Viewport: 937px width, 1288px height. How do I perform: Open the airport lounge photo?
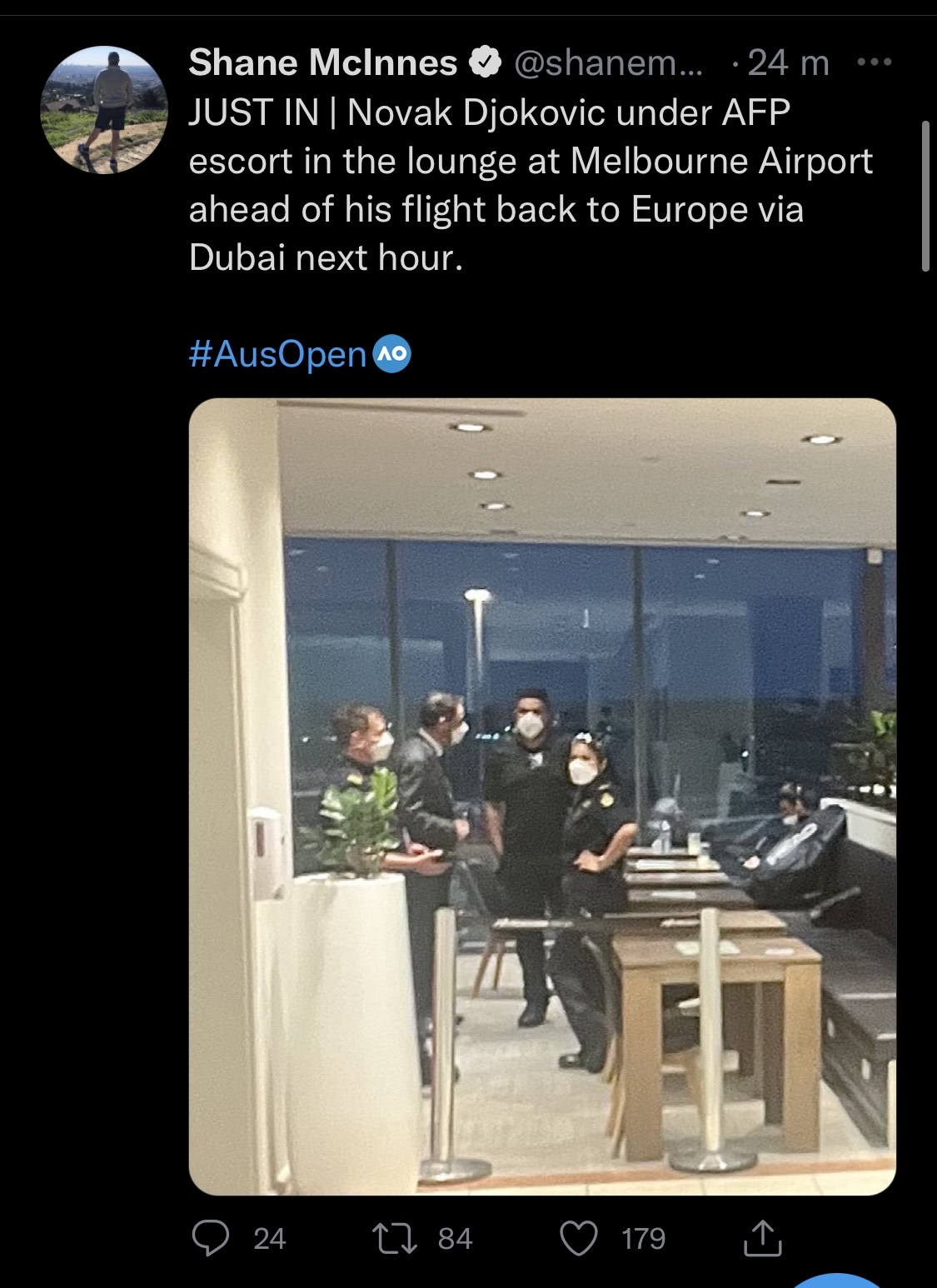click(x=542, y=796)
